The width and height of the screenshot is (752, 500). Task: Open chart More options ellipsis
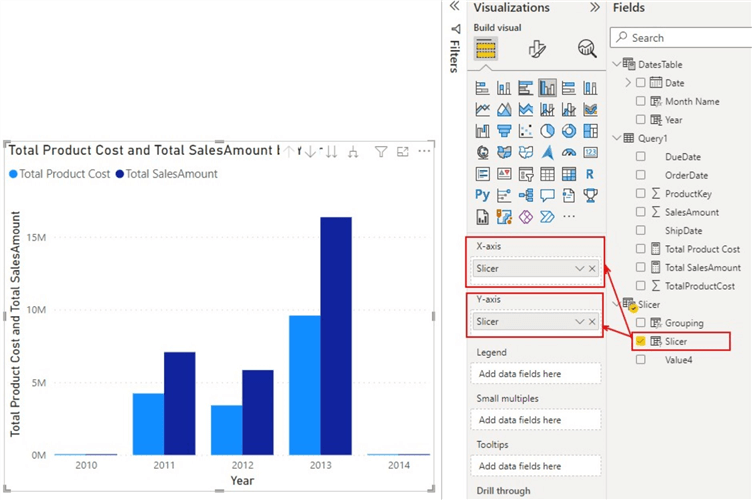click(x=424, y=151)
